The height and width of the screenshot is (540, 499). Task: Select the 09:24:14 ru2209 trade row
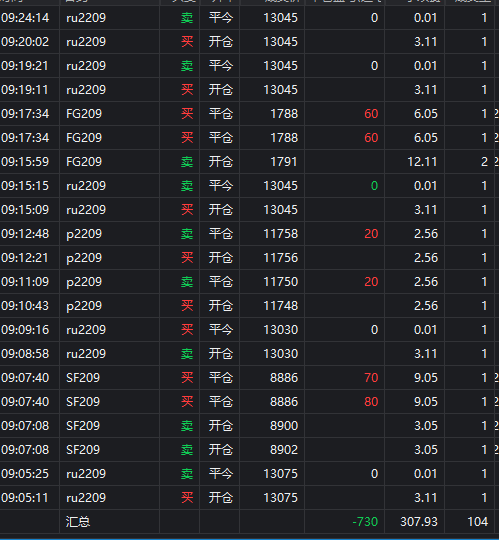click(249, 18)
